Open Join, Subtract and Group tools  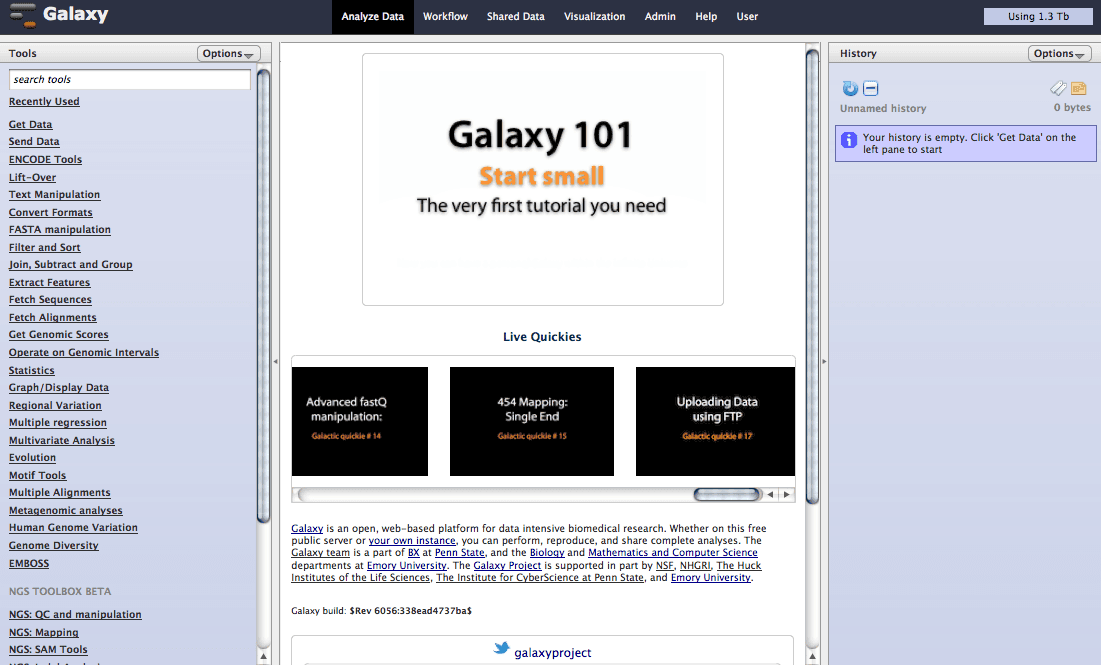[x=71, y=265]
